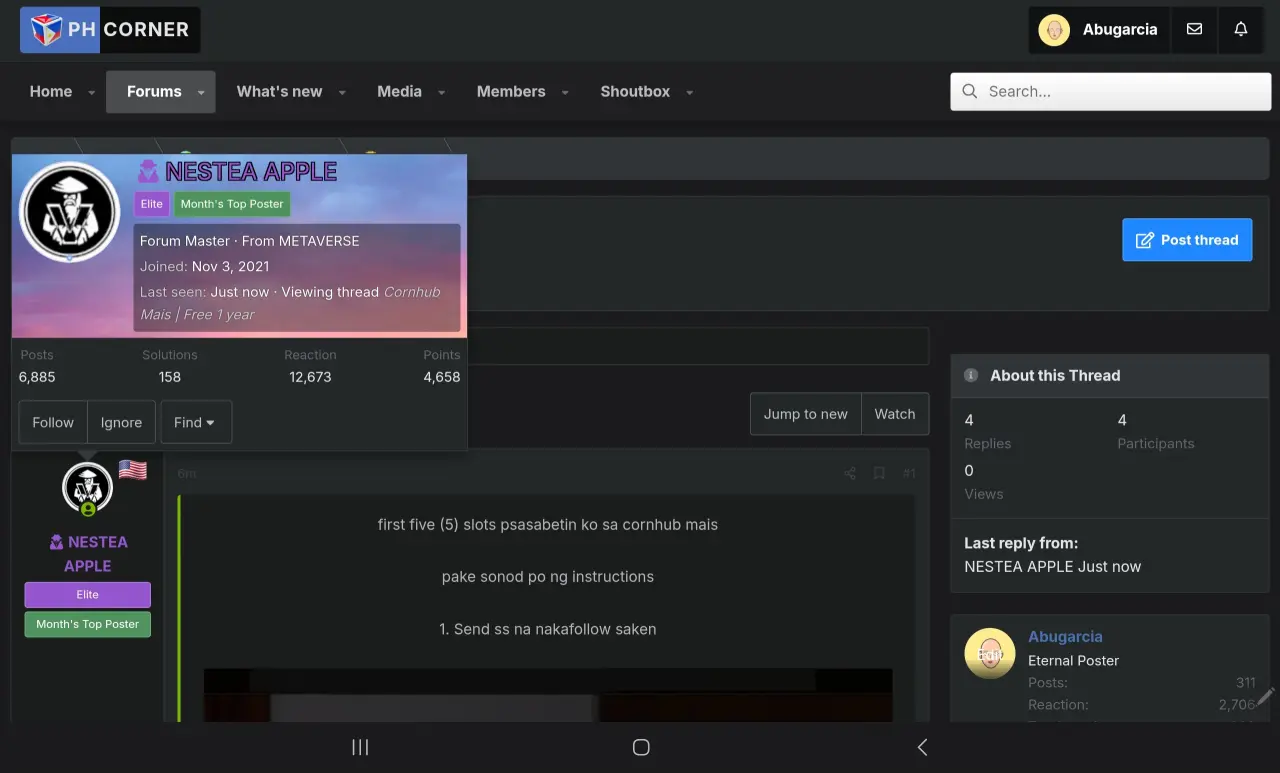The width and height of the screenshot is (1280, 773).
Task: Click the 4,658 Points value
Action: coord(442,377)
